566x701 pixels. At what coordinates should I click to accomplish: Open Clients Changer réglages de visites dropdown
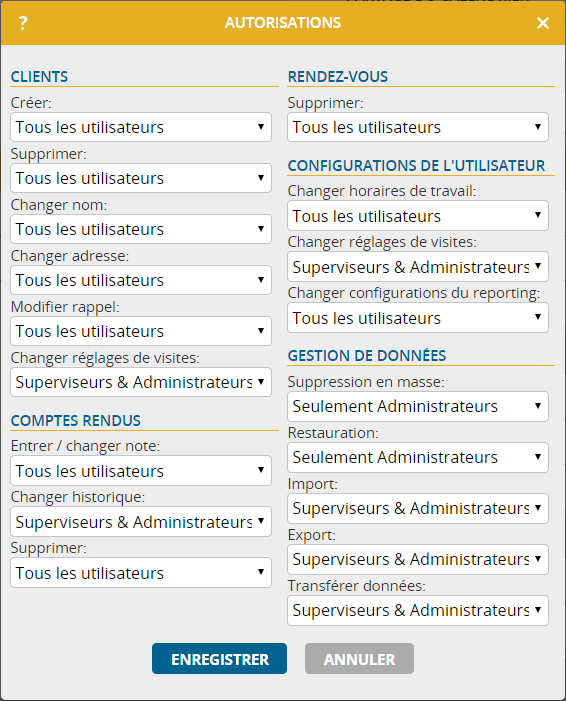click(141, 382)
